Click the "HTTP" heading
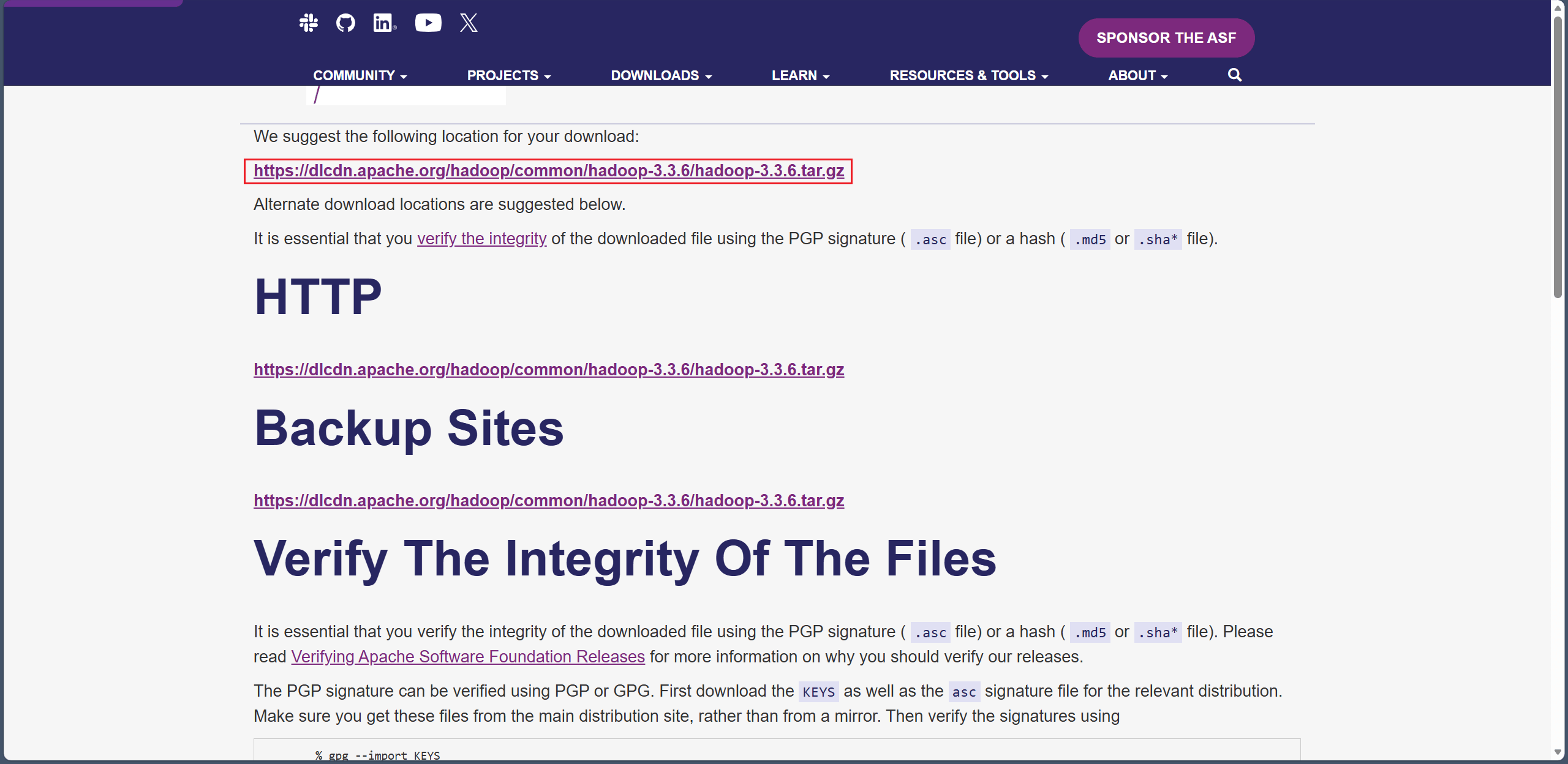The height and width of the screenshot is (764, 1568). click(x=318, y=297)
